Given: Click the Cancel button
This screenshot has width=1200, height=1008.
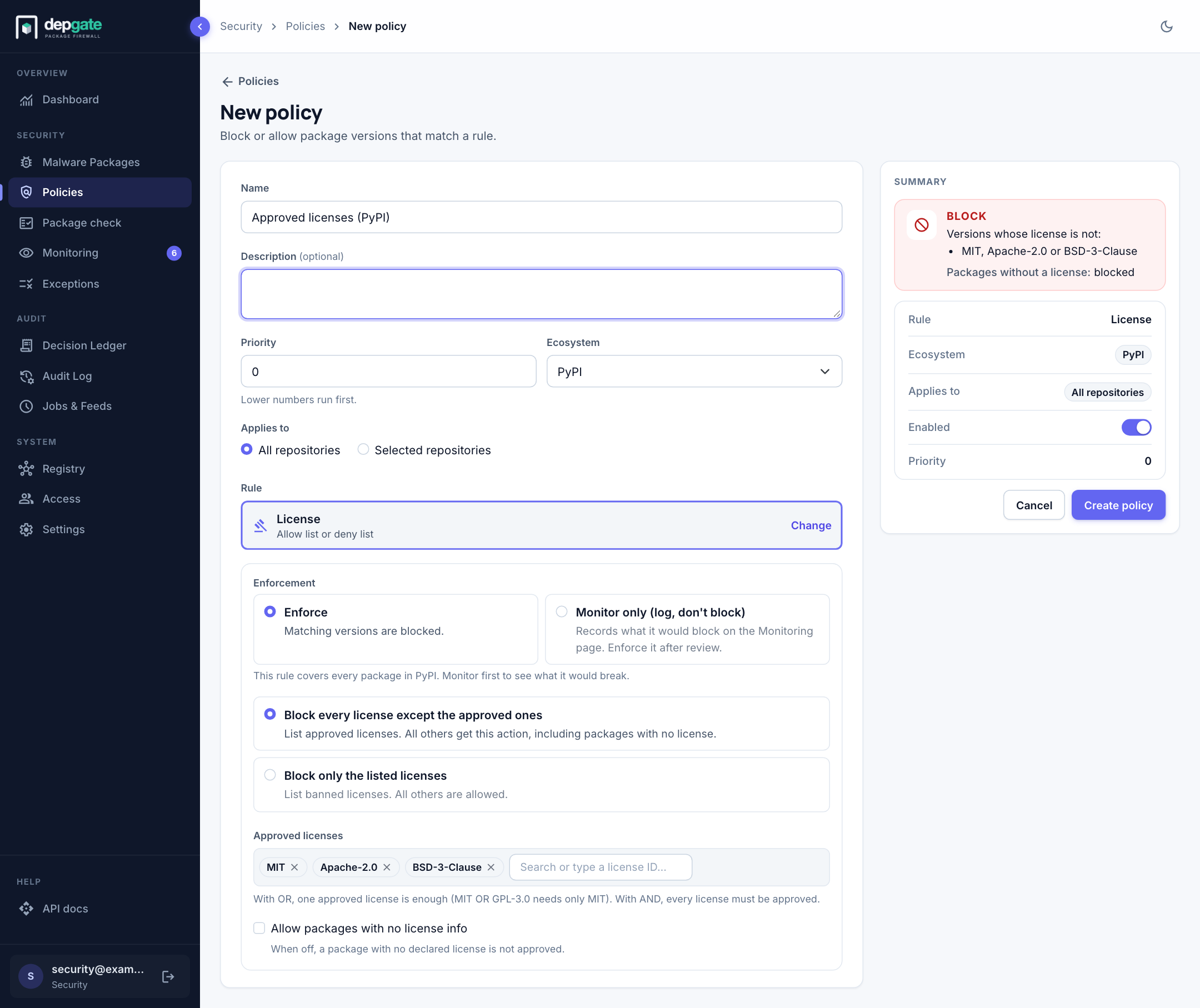Looking at the screenshot, I should [1034, 505].
